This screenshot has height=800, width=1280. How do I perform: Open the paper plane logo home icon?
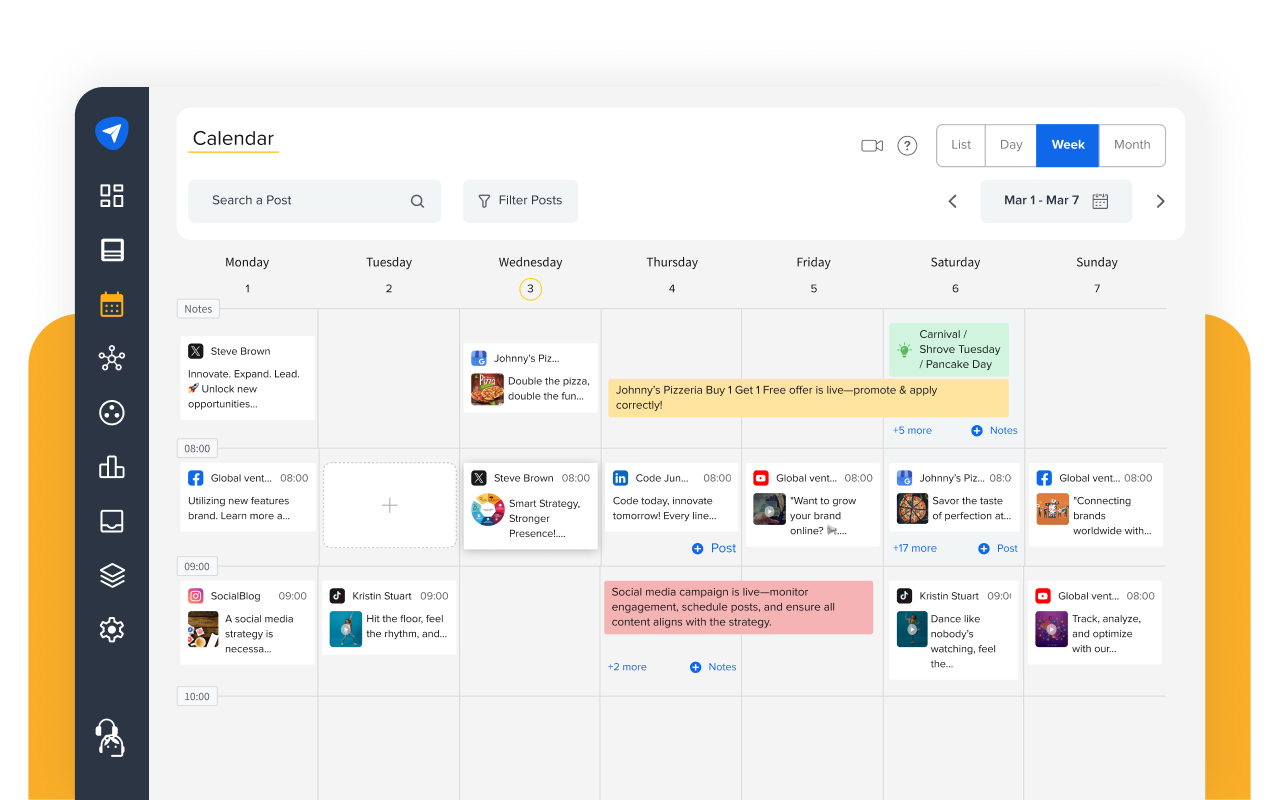112,133
